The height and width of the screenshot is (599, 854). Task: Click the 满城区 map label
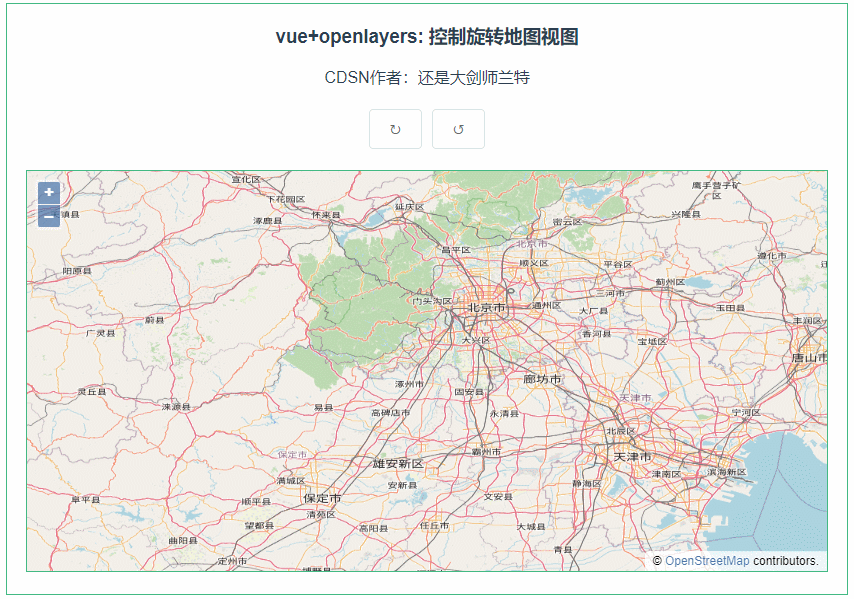[x=291, y=481]
